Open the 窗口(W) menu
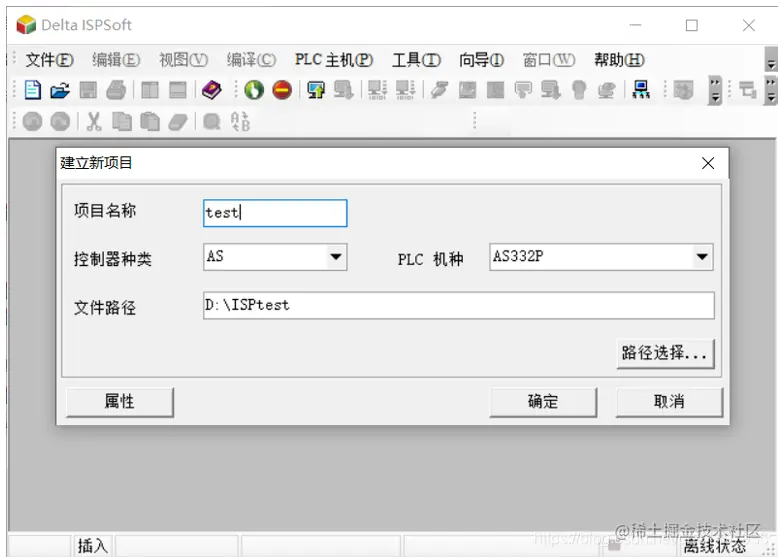This screenshot has height=557, width=778. 549,60
